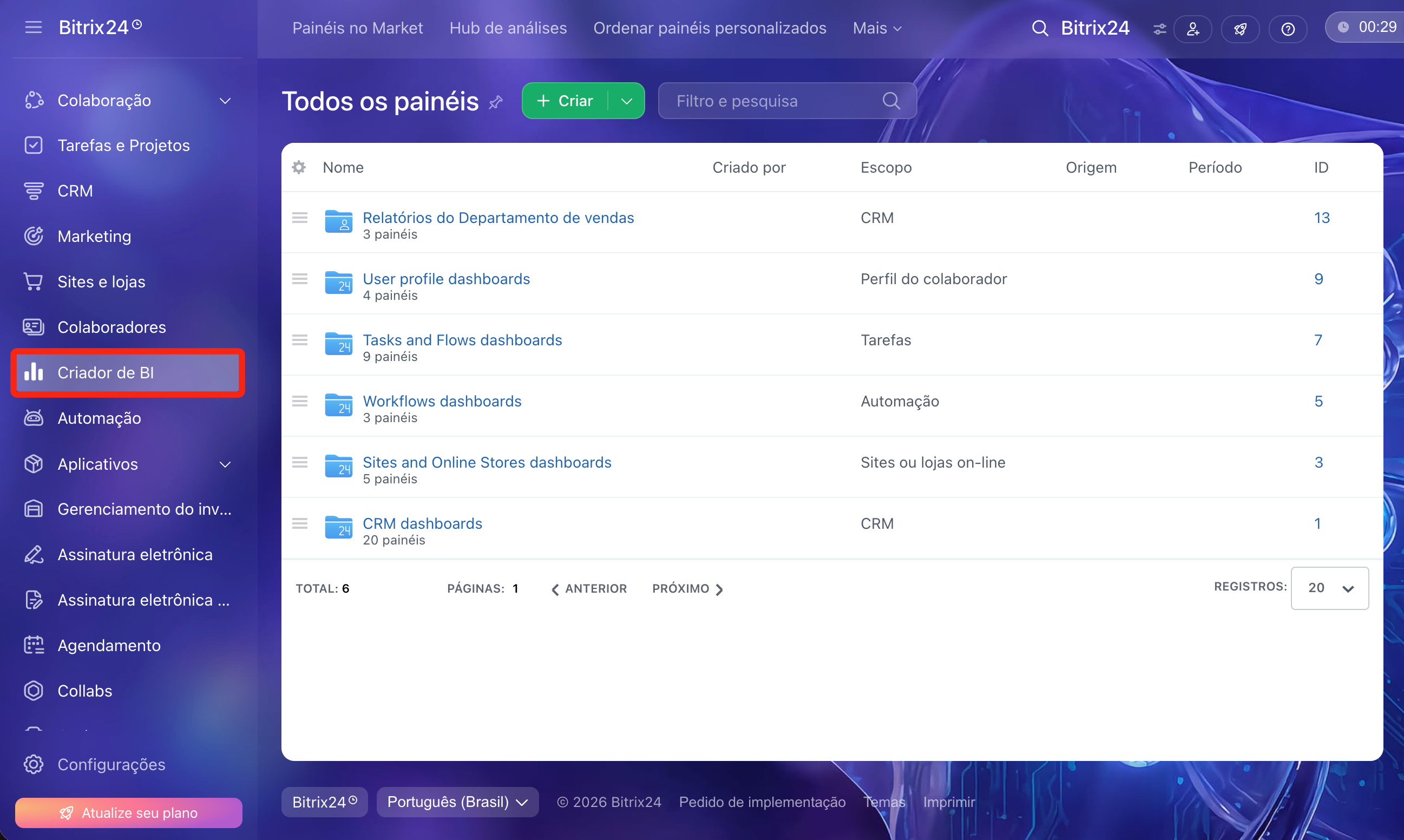This screenshot has width=1404, height=840.
Task: Switch to Painéis no Market tab
Action: coord(358,28)
